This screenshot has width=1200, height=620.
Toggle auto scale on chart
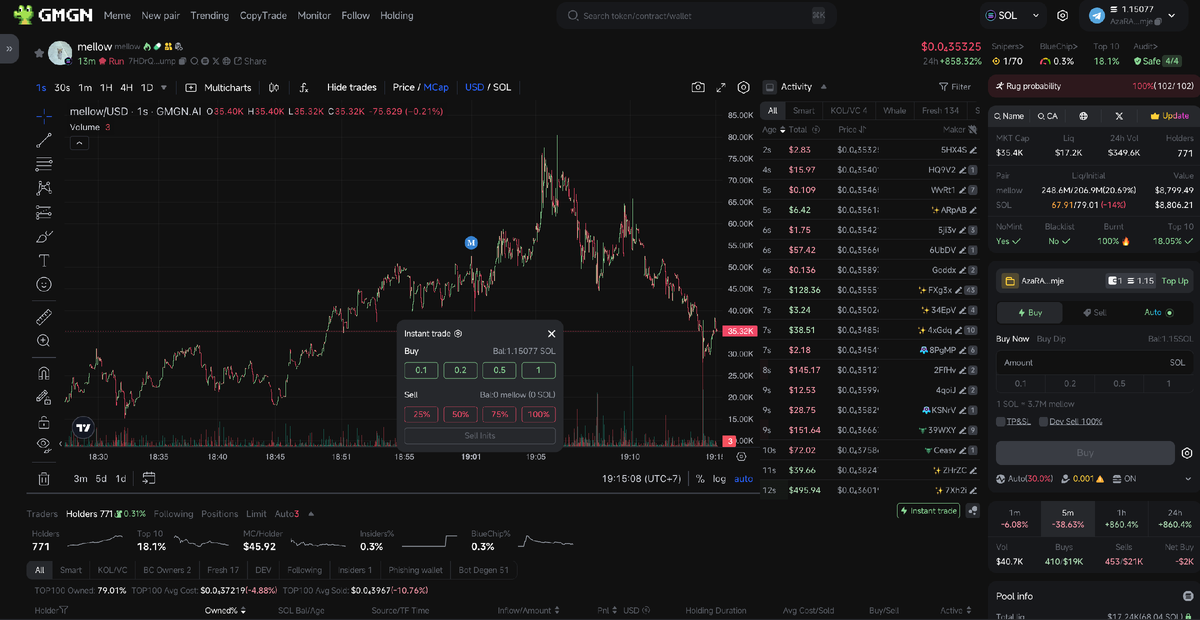(x=743, y=478)
